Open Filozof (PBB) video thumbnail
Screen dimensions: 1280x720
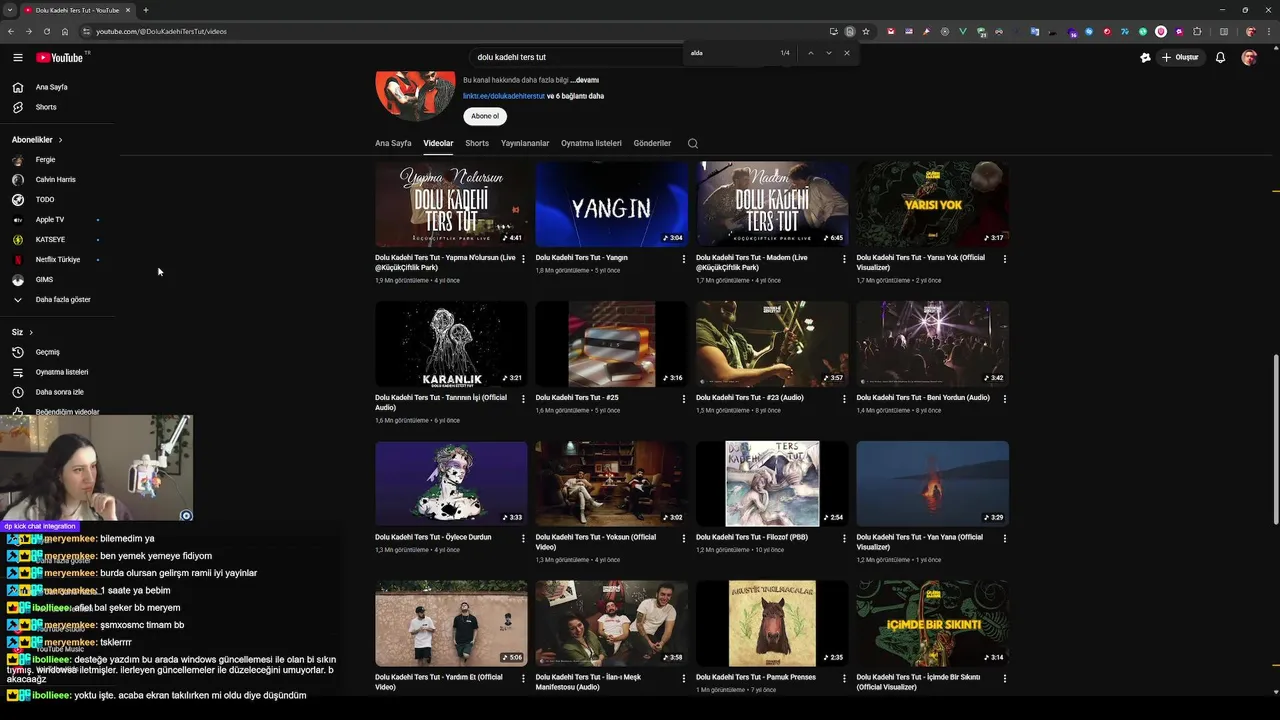pos(772,484)
